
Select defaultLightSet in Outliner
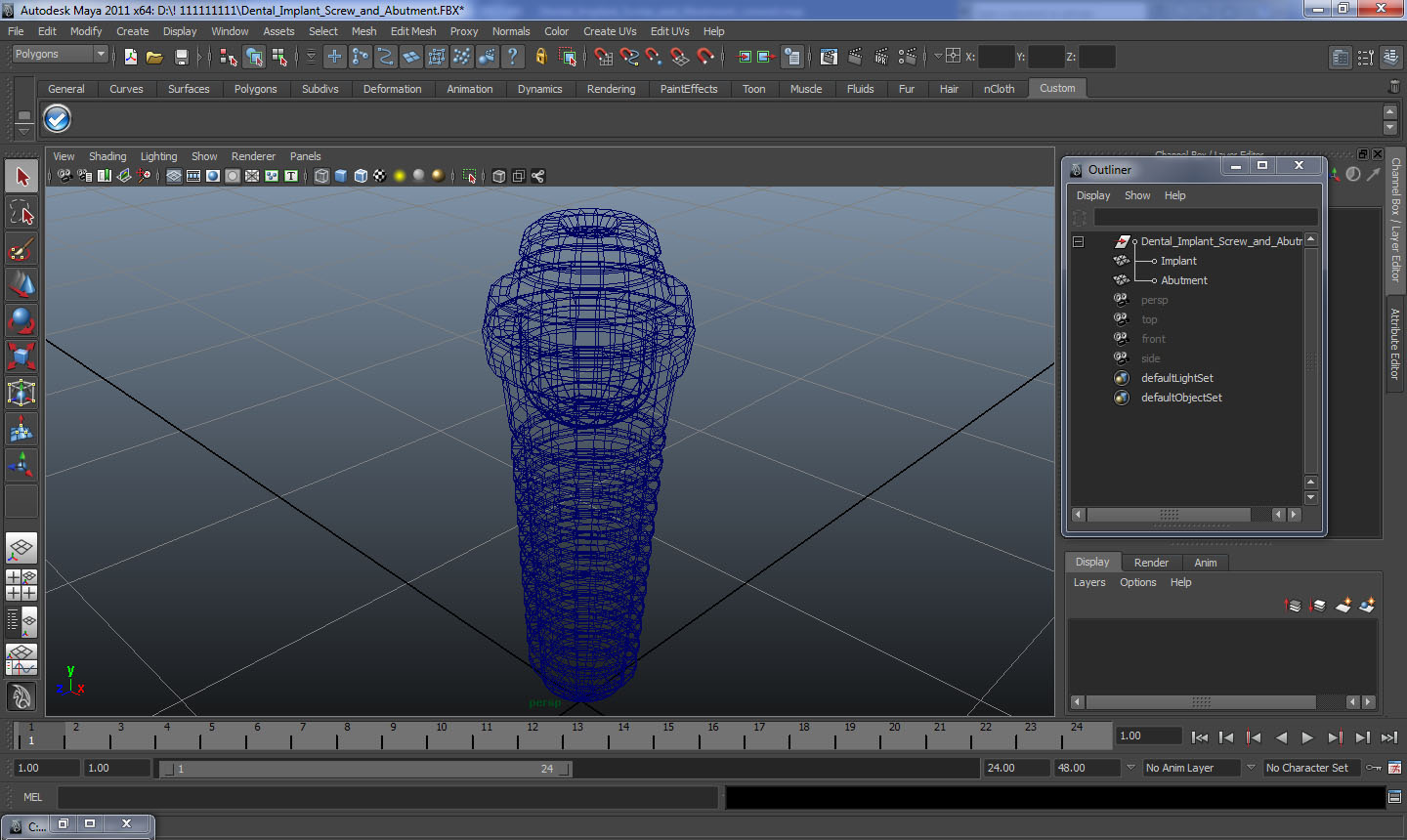coord(1177,378)
